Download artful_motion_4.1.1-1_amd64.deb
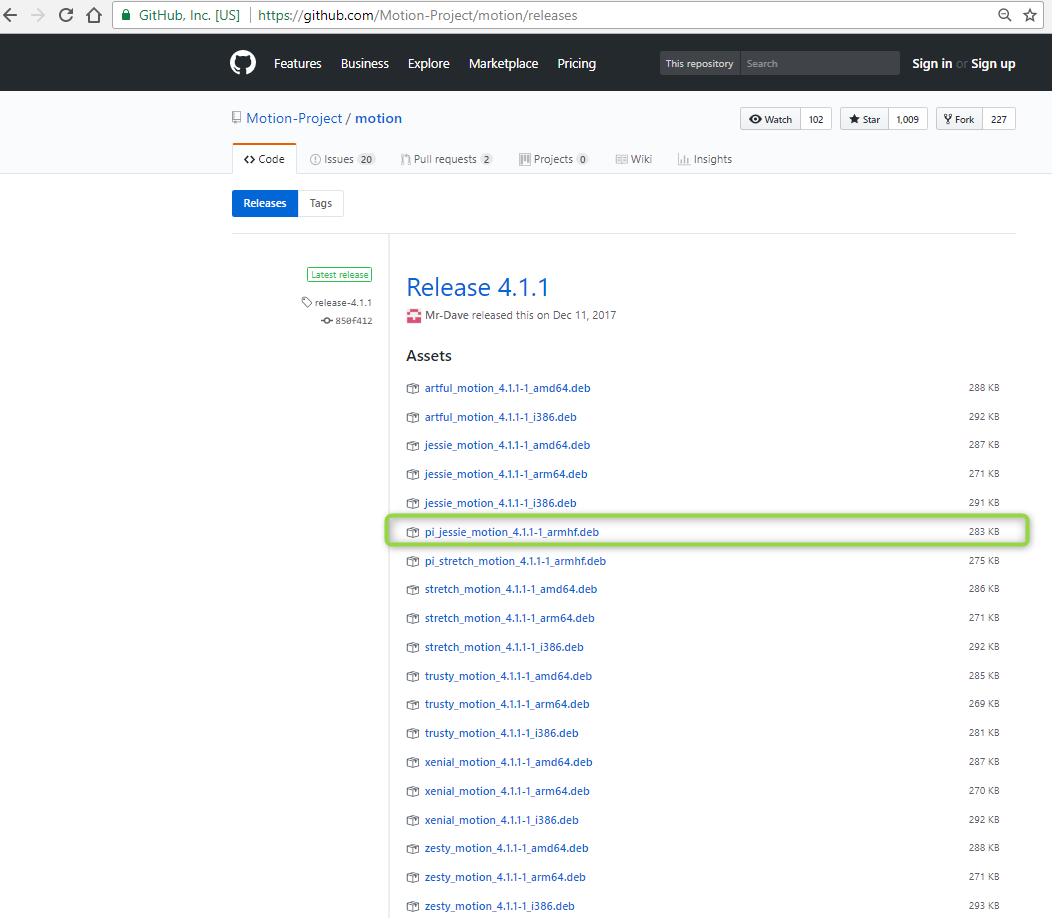The width and height of the screenshot is (1052, 918). [x=507, y=389]
